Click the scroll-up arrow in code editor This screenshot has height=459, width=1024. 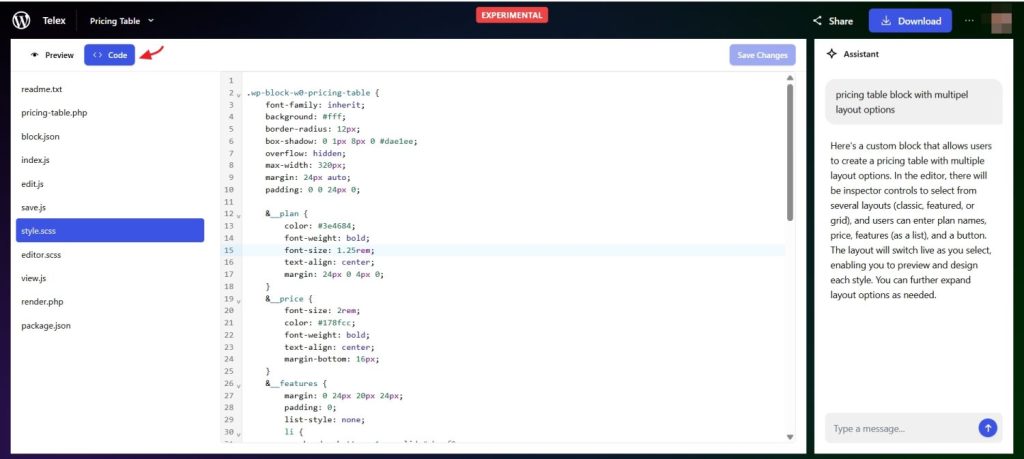click(790, 79)
